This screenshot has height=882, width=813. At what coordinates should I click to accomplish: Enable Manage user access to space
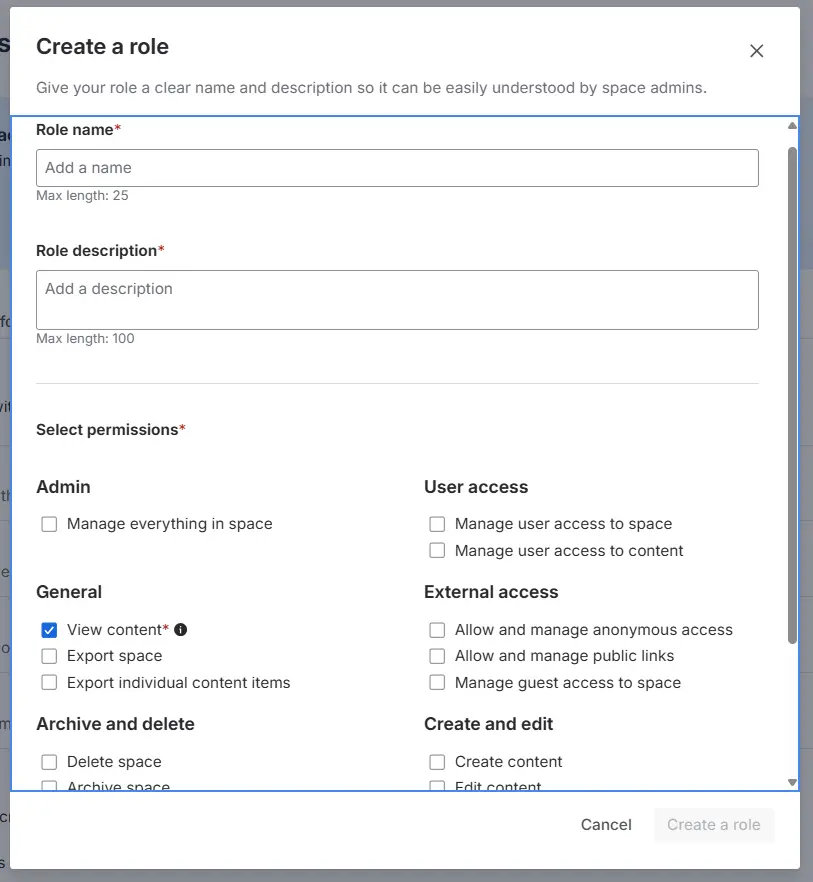coord(437,524)
